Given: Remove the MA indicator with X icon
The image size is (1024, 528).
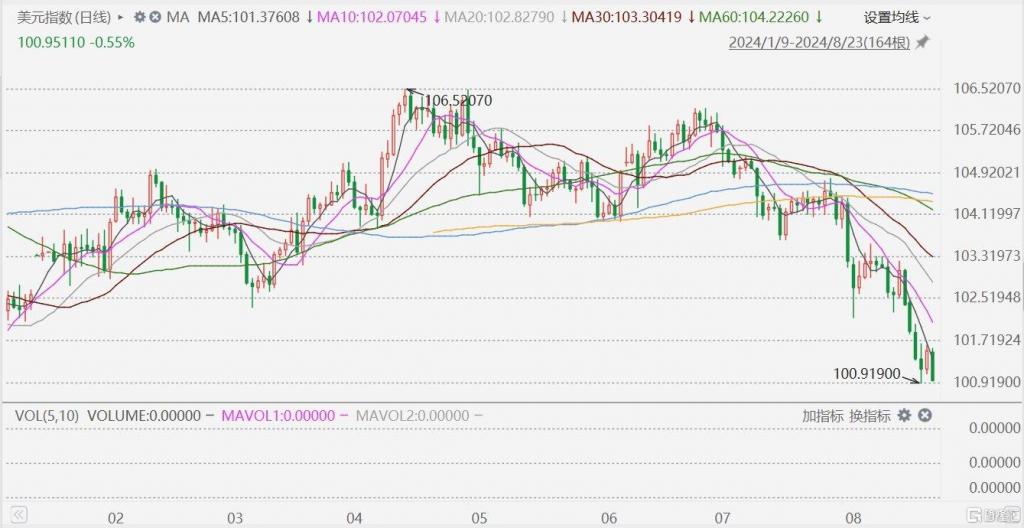Looking at the screenshot, I should click(x=155, y=17).
